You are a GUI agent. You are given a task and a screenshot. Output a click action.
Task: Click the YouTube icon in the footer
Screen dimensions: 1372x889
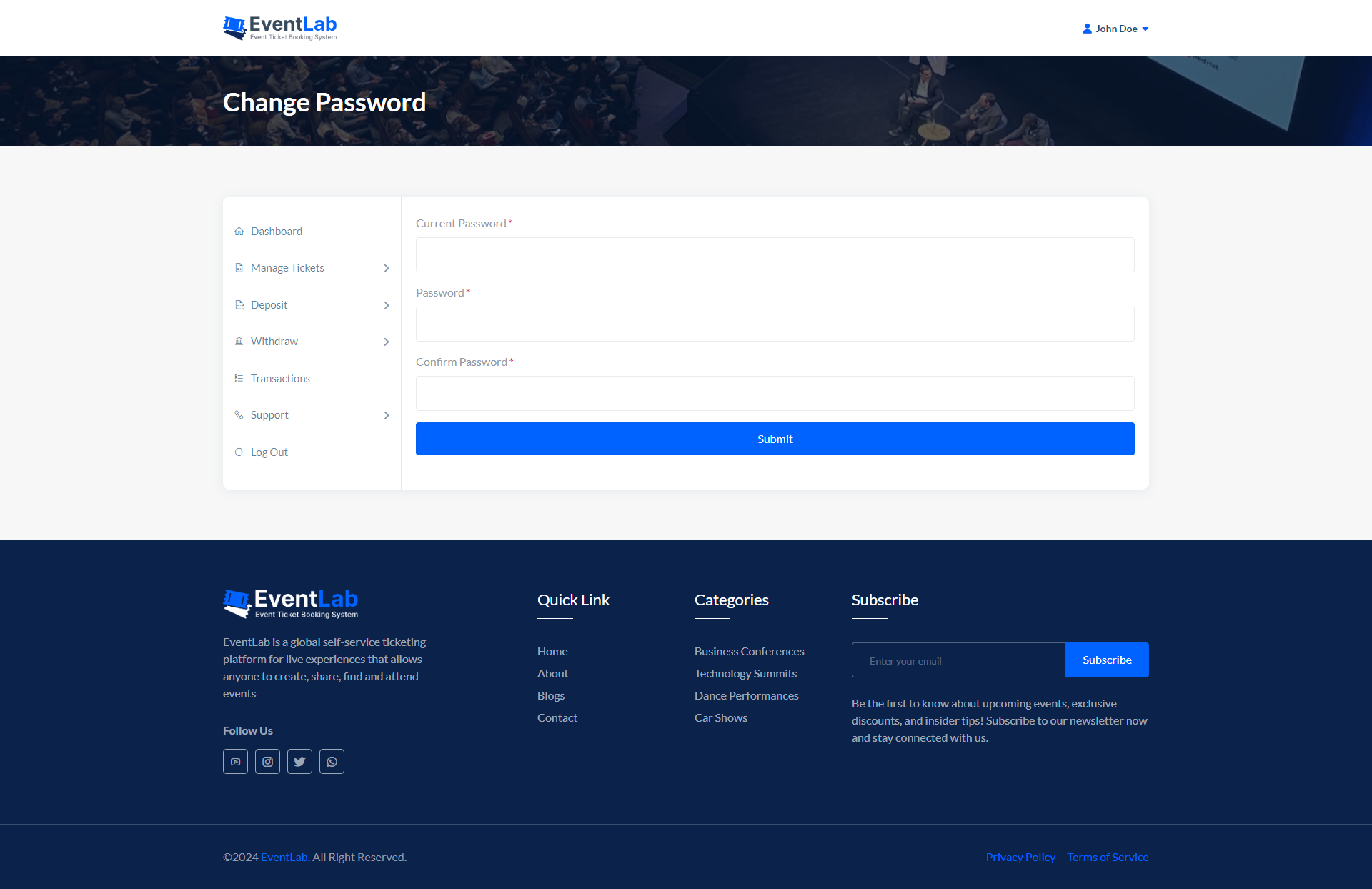235,762
